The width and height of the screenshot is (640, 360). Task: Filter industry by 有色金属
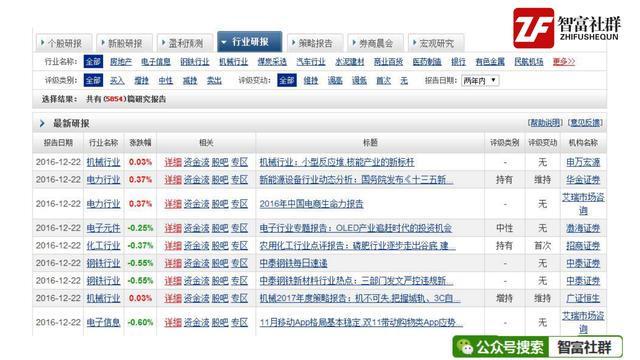pos(490,62)
